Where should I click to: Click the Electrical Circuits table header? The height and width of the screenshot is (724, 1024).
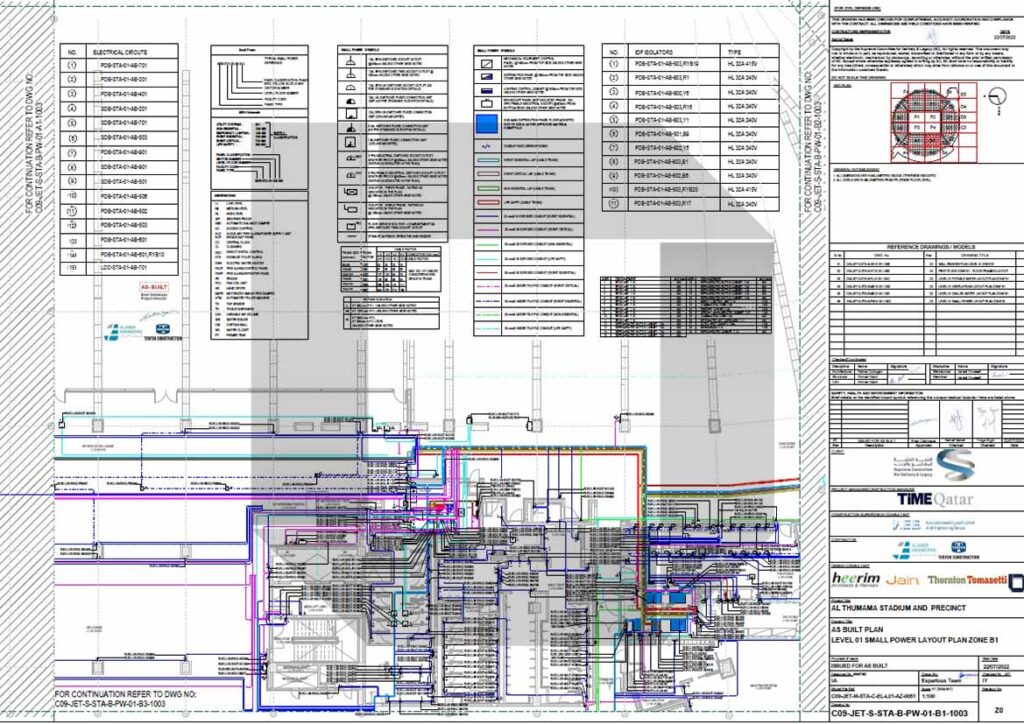pyautogui.click(x=122, y=50)
